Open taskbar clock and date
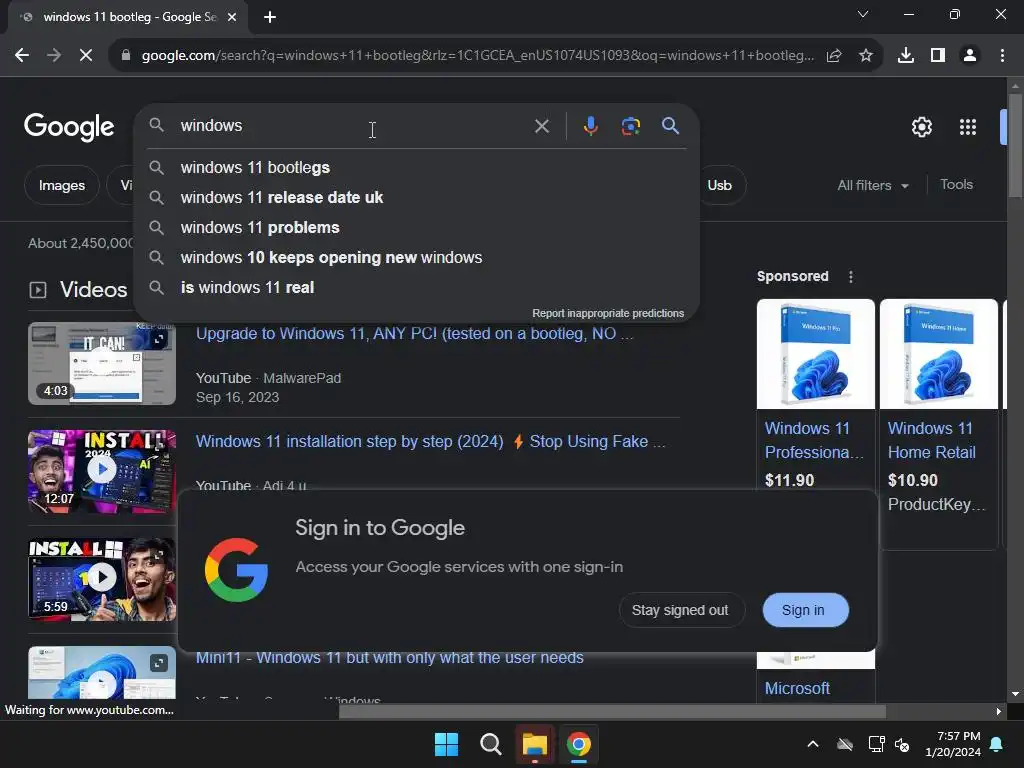The height and width of the screenshot is (768, 1024). [953, 744]
